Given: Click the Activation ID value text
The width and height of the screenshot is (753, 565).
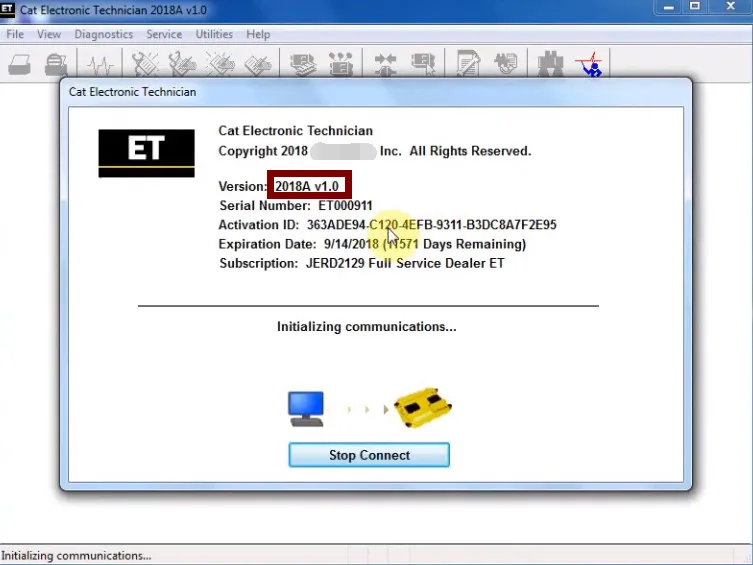Looking at the screenshot, I should point(432,225).
